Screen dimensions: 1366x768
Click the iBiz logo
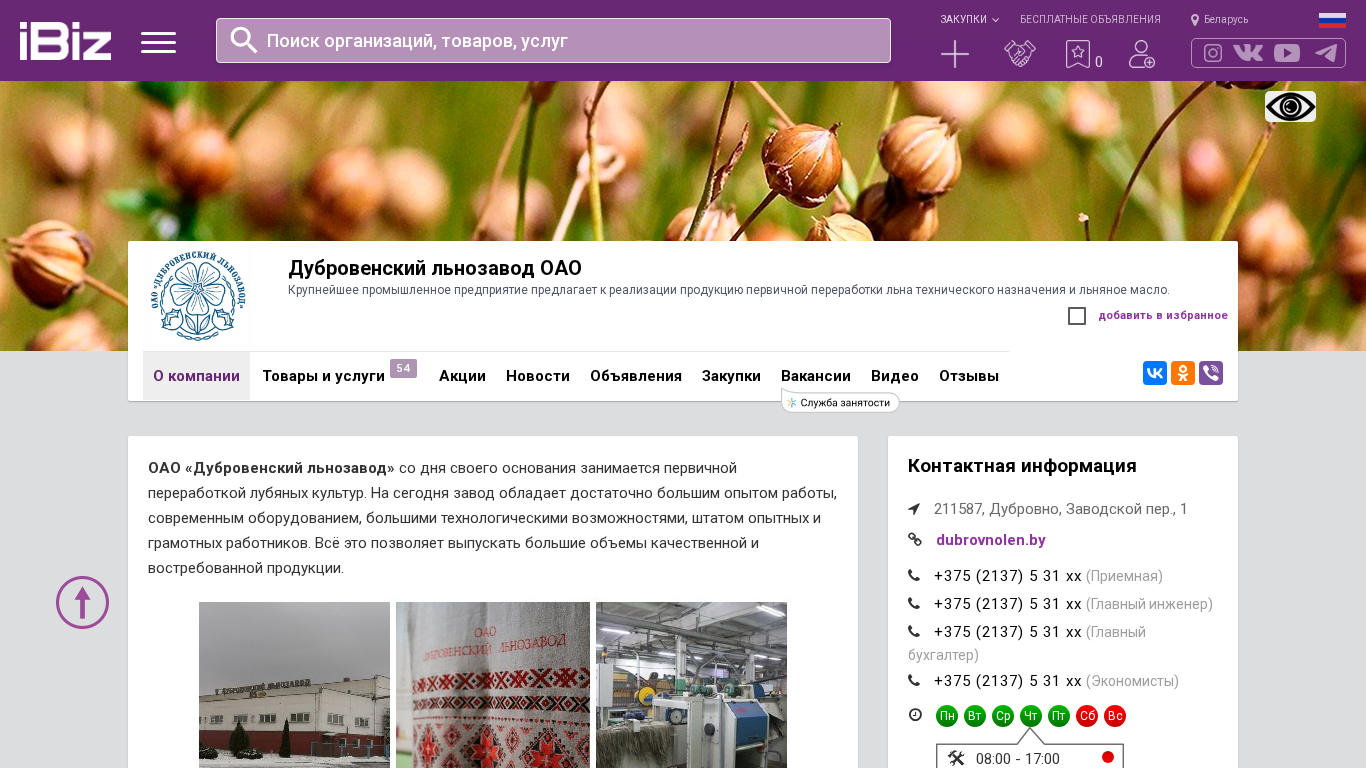tap(65, 41)
